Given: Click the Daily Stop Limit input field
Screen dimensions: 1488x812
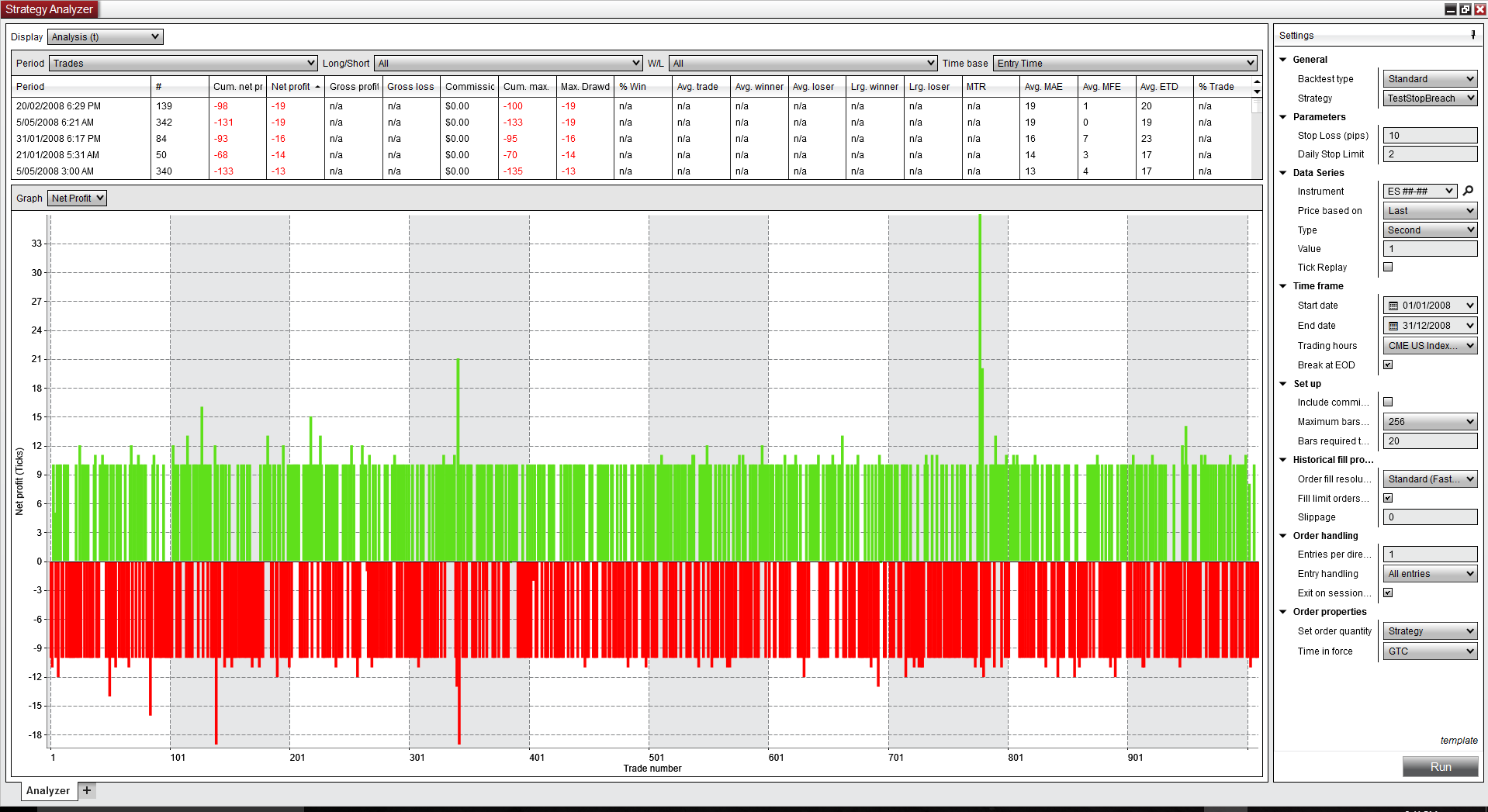Looking at the screenshot, I should pyautogui.click(x=1431, y=154).
